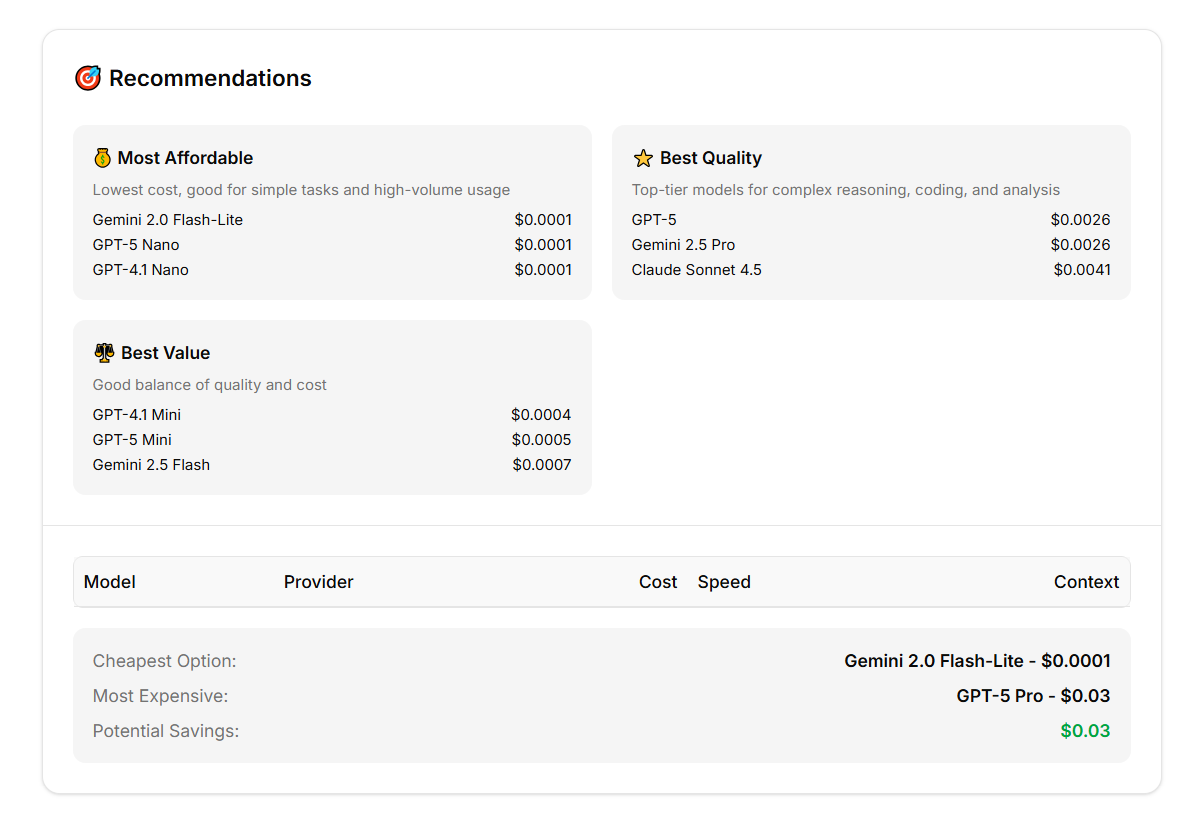Click GPT-5 Pro in the Most Expensive row
The image size is (1198, 830).
(1000, 695)
